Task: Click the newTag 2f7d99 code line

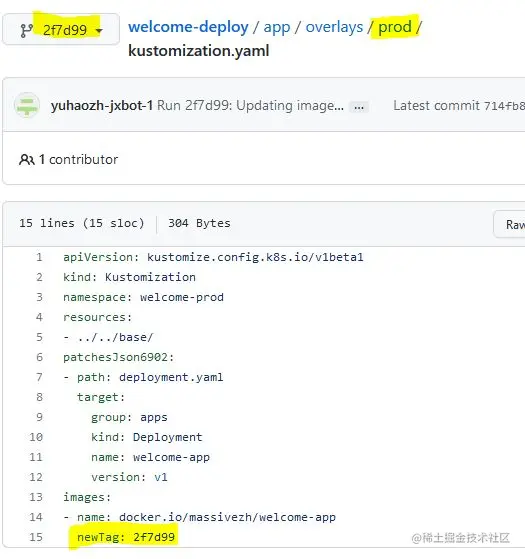Action: coord(126,537)
